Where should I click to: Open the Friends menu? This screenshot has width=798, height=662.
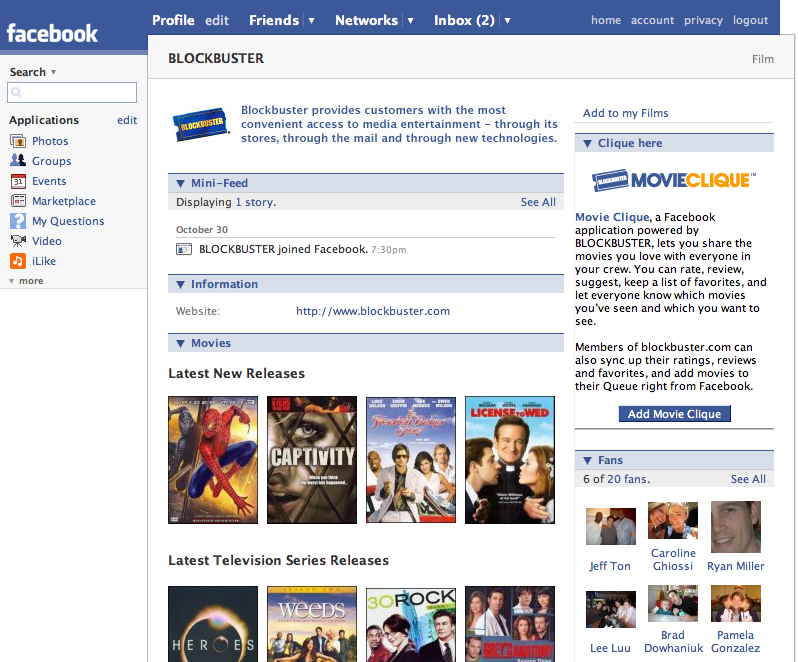pos(274,20)
